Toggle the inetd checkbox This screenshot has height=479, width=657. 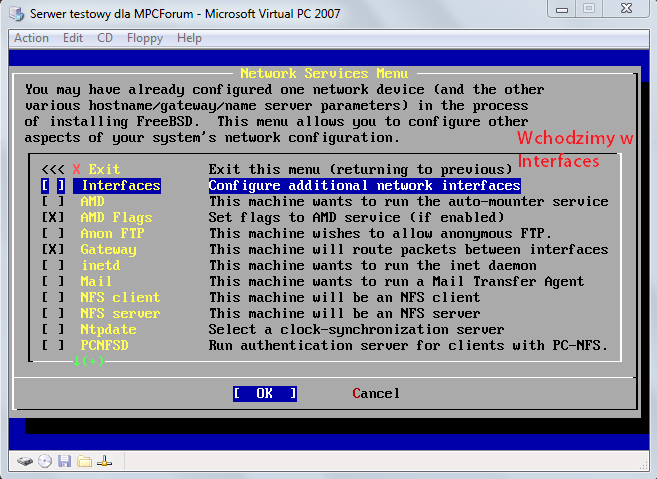53,265
